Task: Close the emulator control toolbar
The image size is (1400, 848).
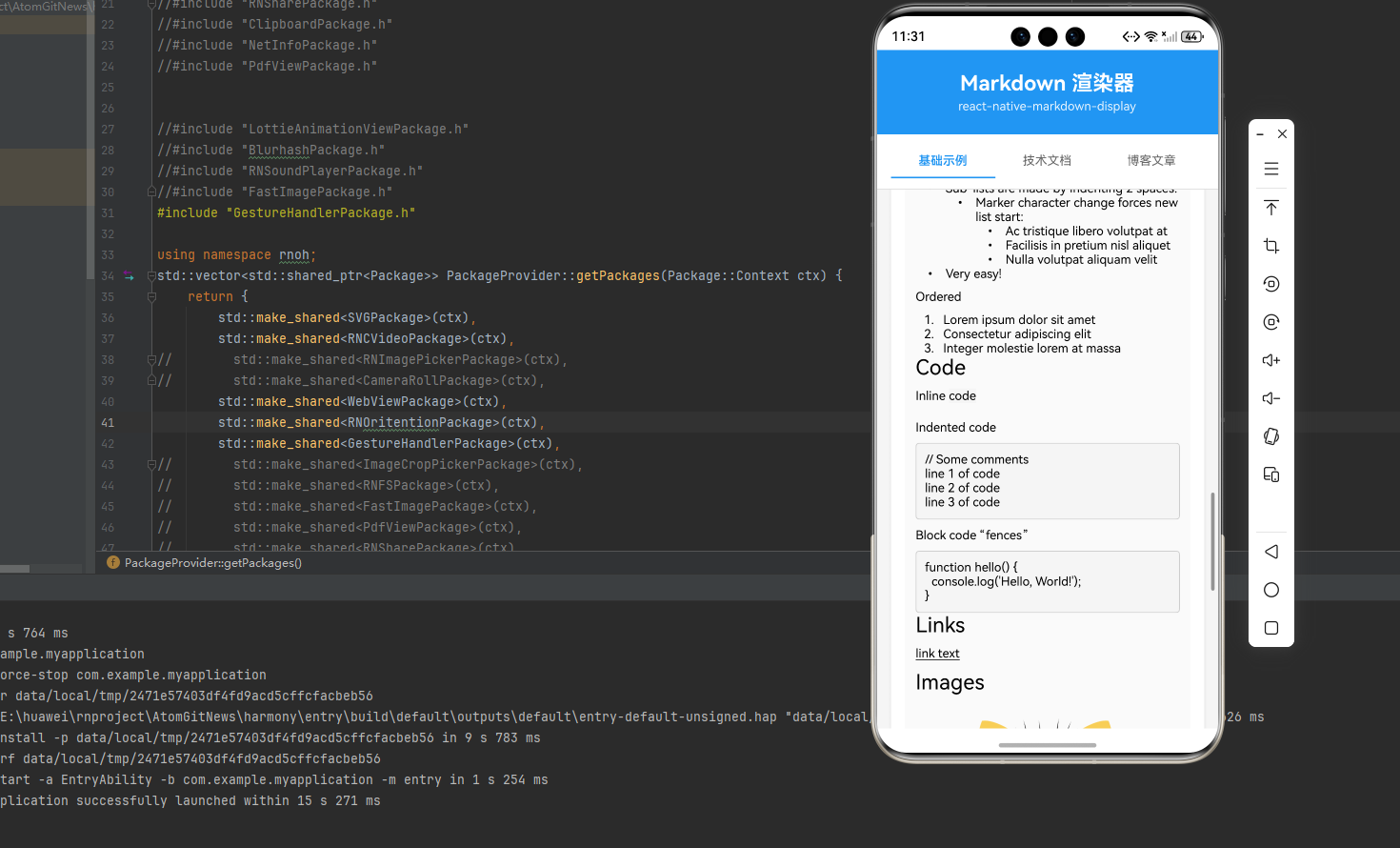Action: (1282, 134)
